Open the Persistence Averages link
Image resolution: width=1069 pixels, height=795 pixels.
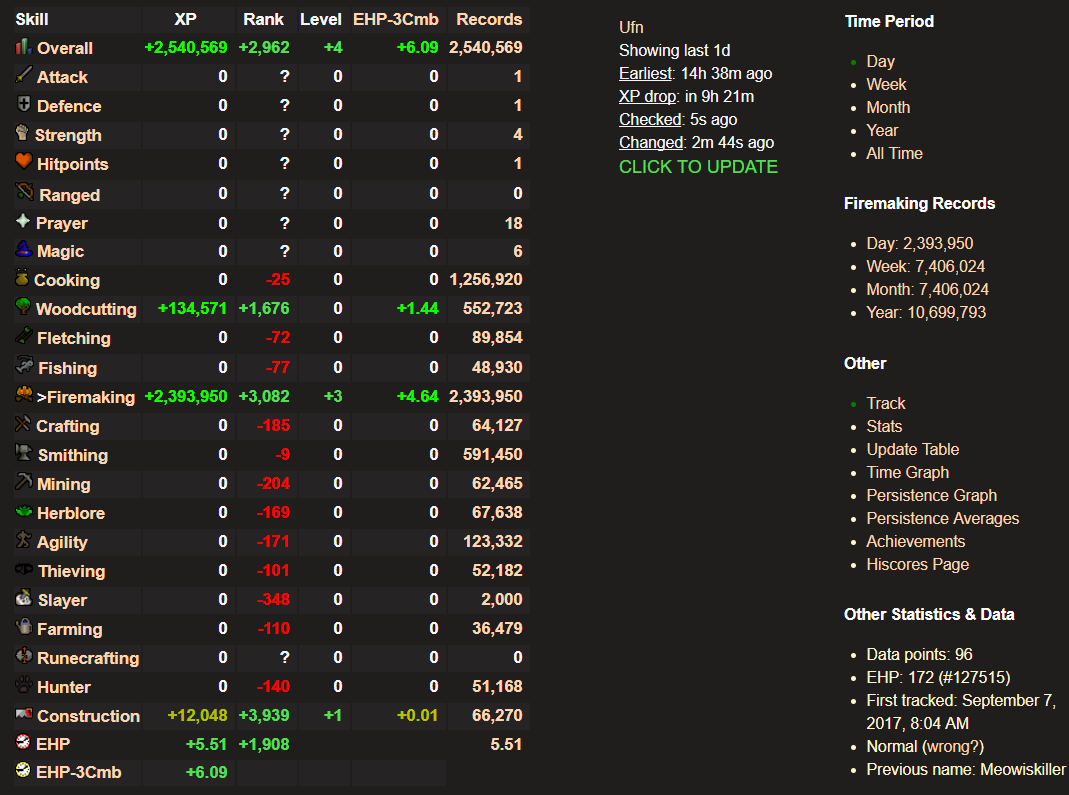point(942,519)
